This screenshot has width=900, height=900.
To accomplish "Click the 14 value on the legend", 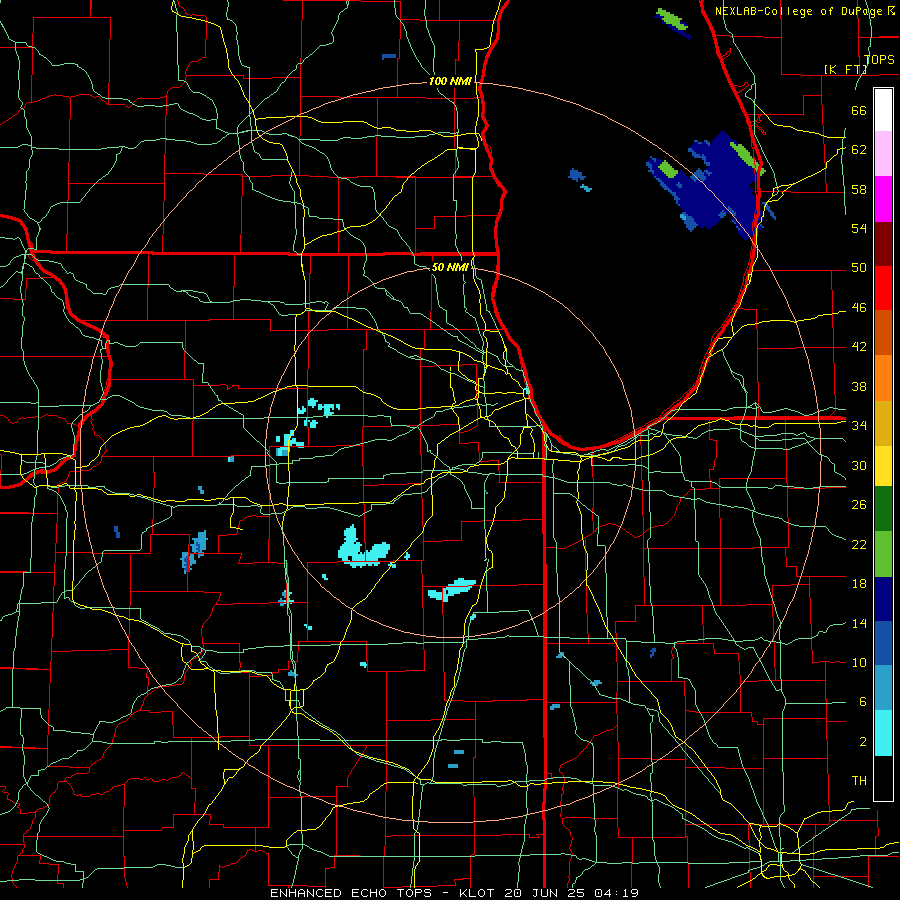I will pos(859,623).
